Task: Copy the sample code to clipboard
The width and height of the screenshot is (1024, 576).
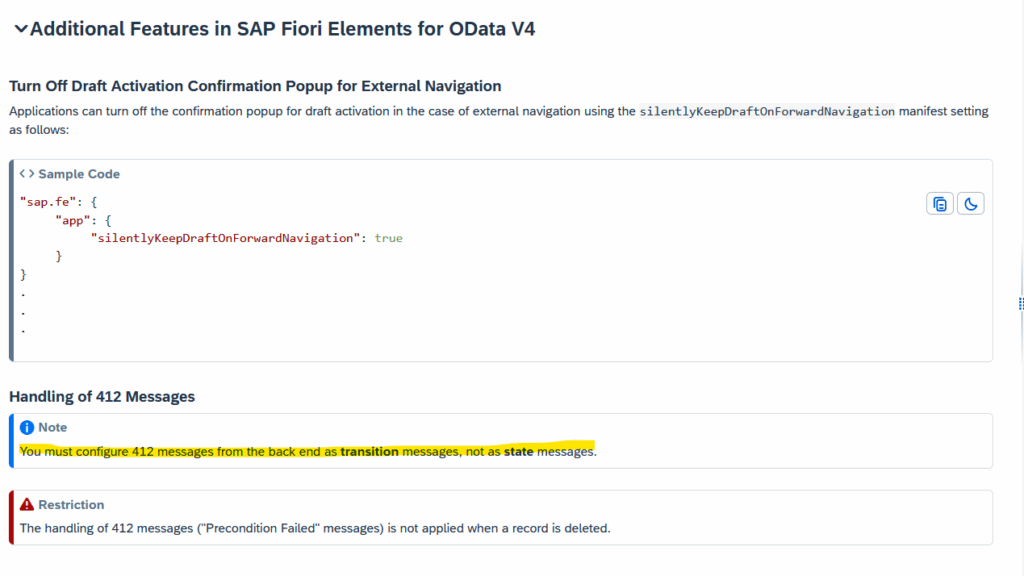Action: tap(940, 204)
